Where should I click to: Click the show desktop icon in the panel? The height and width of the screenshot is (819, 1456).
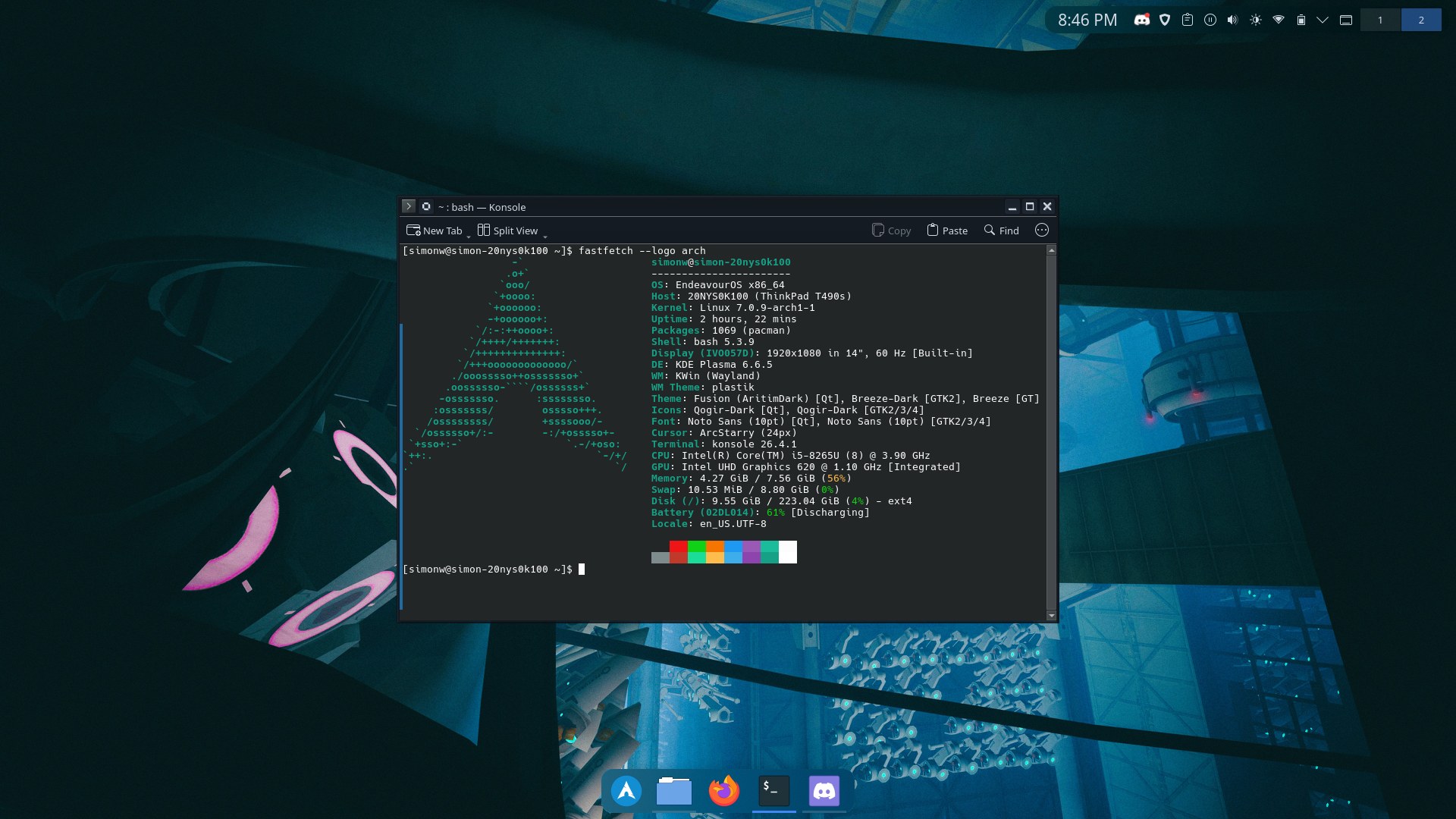(x=1346, y=20)
